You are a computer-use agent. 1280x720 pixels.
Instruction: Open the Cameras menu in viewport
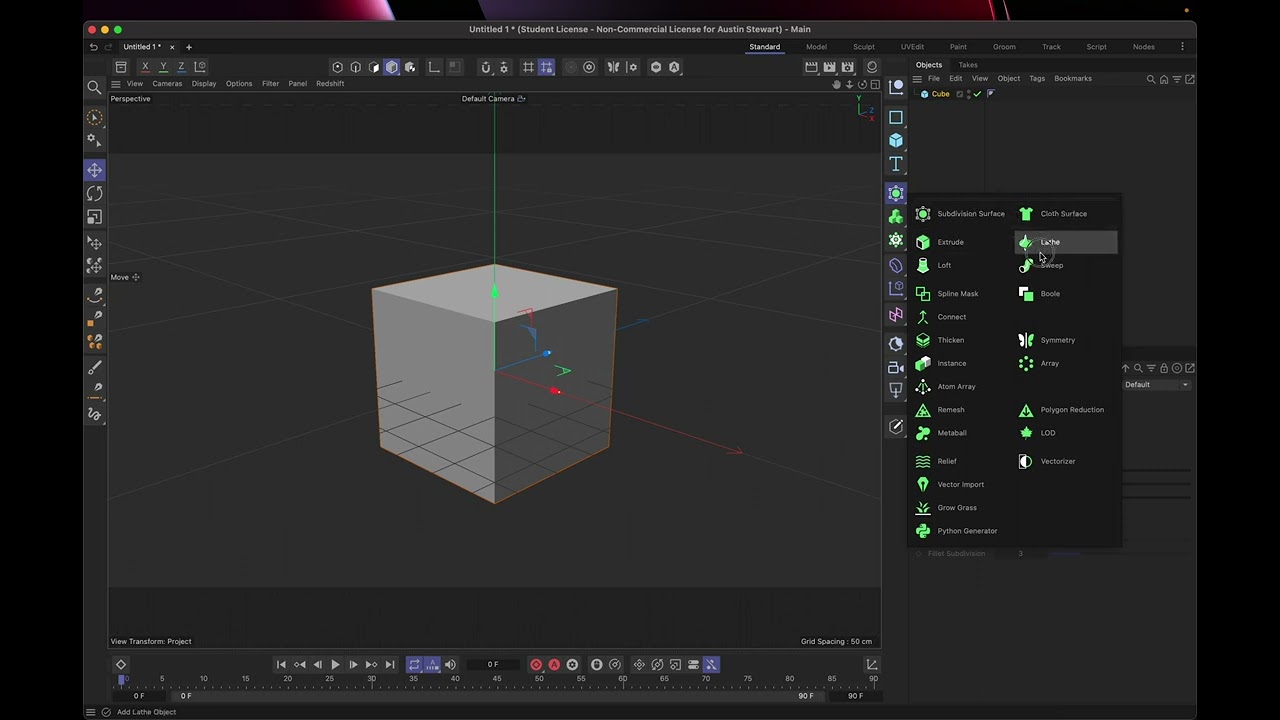point(167,84)
